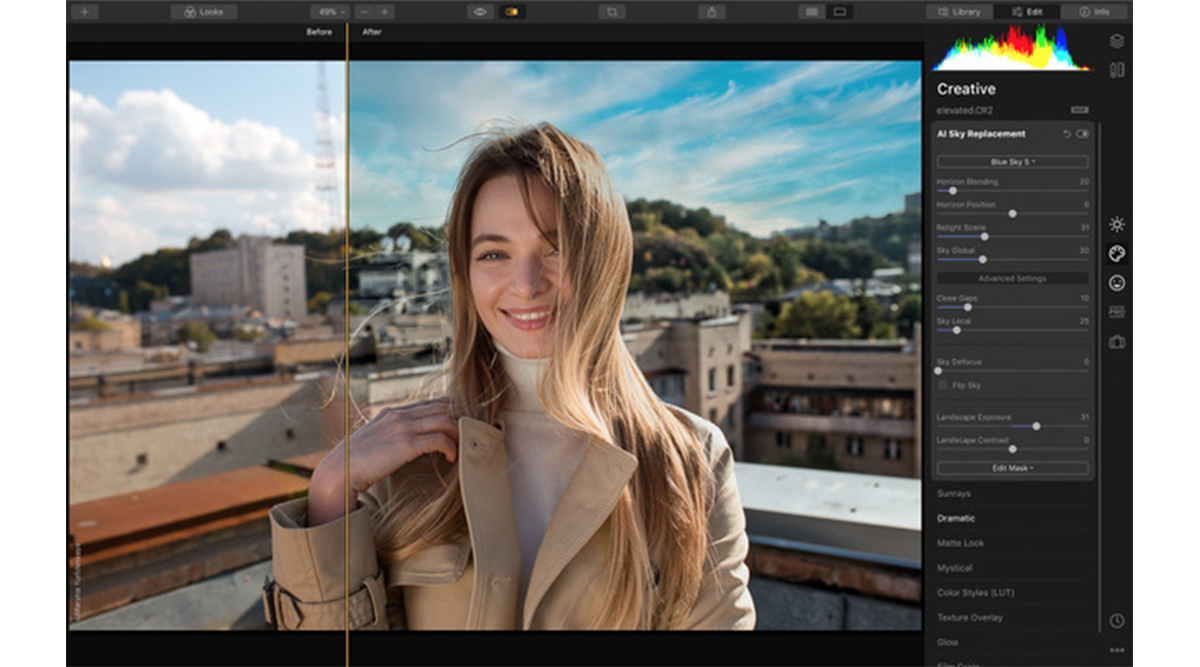Open the Portrait face tools icon
This screenshot has height=667, width=1200.
pyautogui.click(x=1117, y=283)
